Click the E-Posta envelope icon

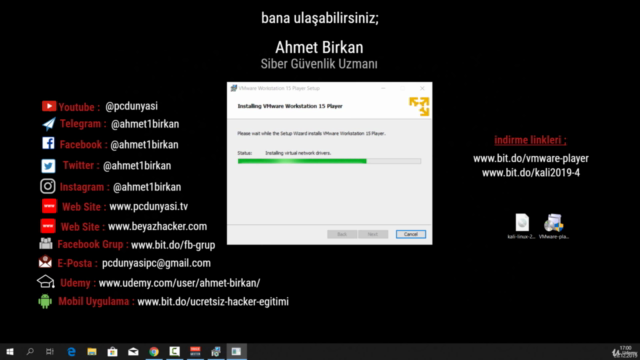pos(45,262)
